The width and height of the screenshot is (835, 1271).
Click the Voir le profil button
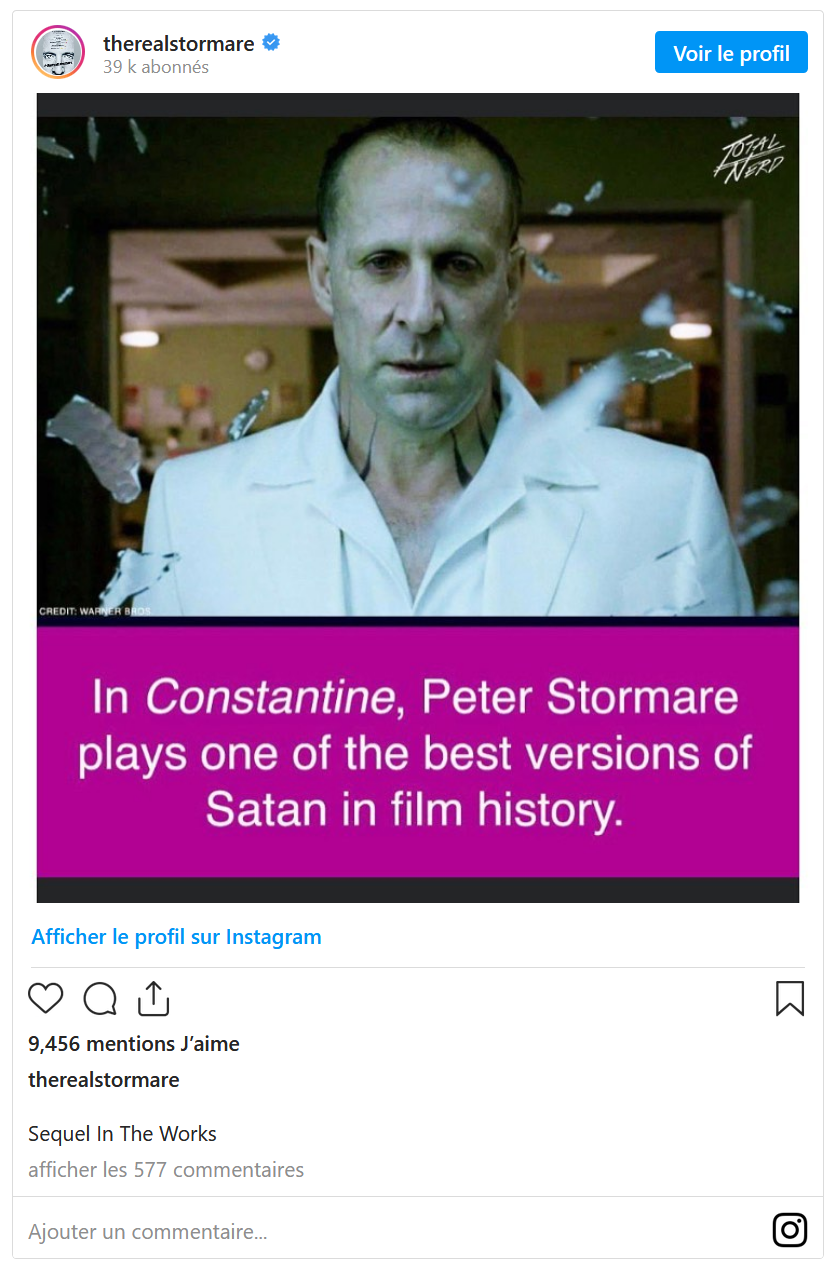pos(731,53)
